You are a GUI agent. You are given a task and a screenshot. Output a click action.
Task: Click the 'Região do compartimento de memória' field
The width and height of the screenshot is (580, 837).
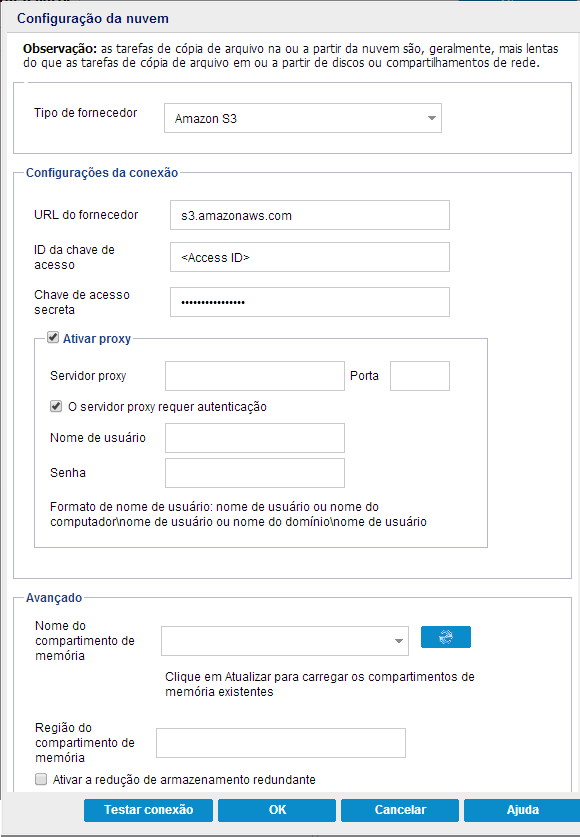(280, 743)
